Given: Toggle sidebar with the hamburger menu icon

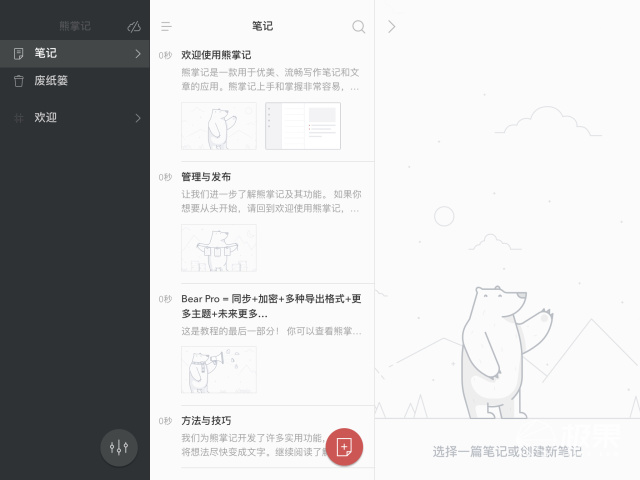Looking at the screenshot, I should [166, 27].
